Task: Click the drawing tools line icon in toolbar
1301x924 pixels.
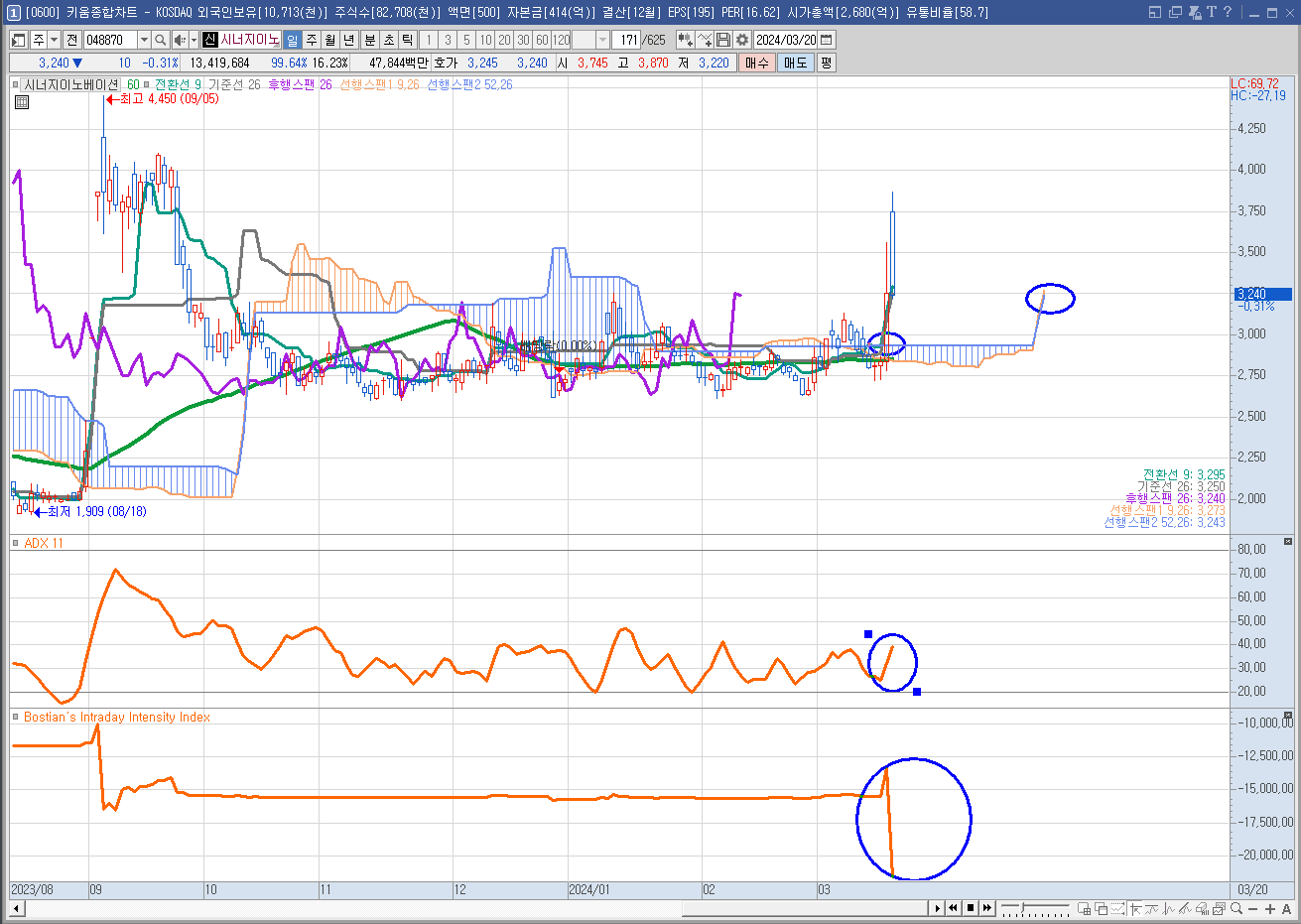Action: click(704, 40)
